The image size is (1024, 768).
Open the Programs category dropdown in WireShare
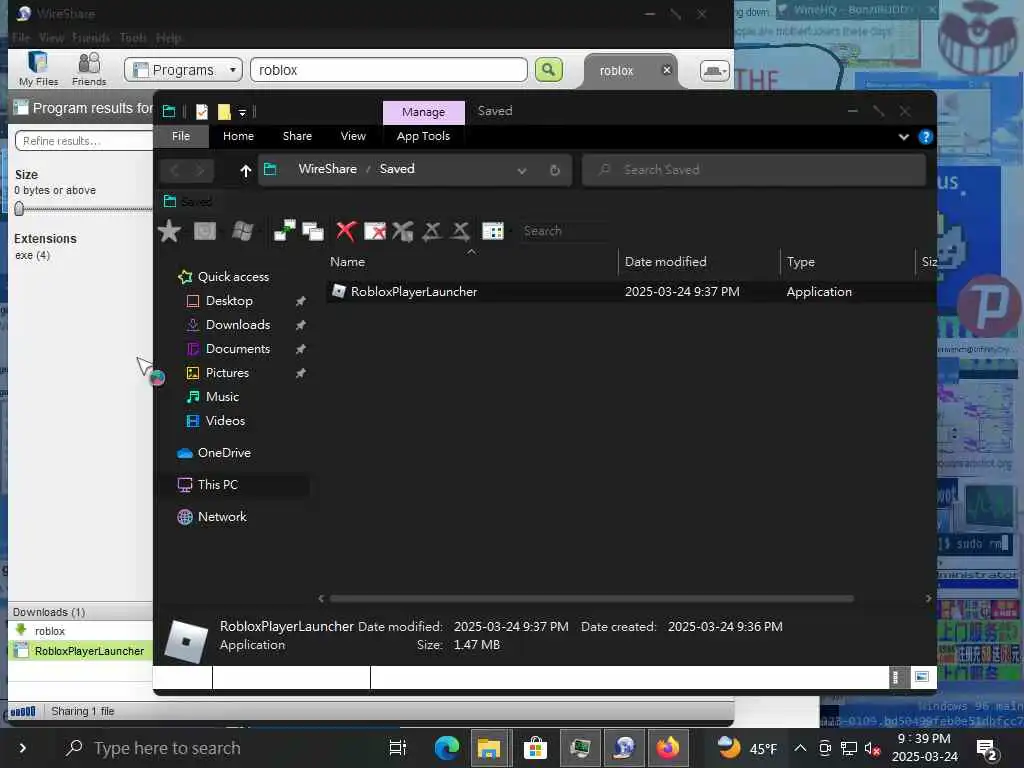pos(184,70)
